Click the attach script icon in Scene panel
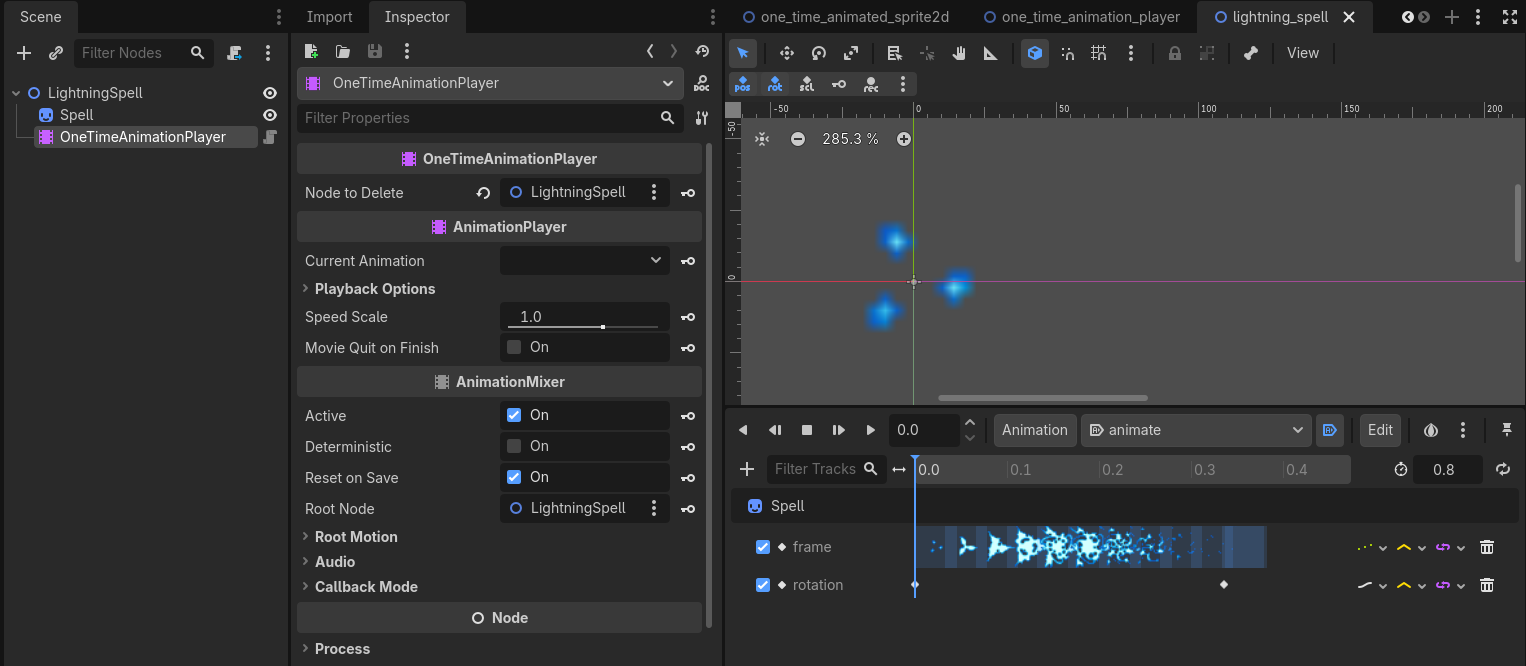 (x=234, y=53)
